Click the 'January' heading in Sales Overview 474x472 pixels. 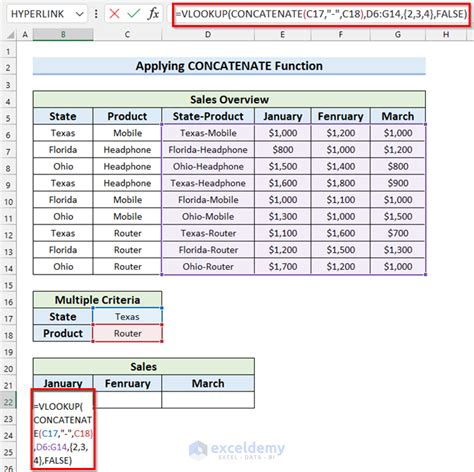[283, 116]
